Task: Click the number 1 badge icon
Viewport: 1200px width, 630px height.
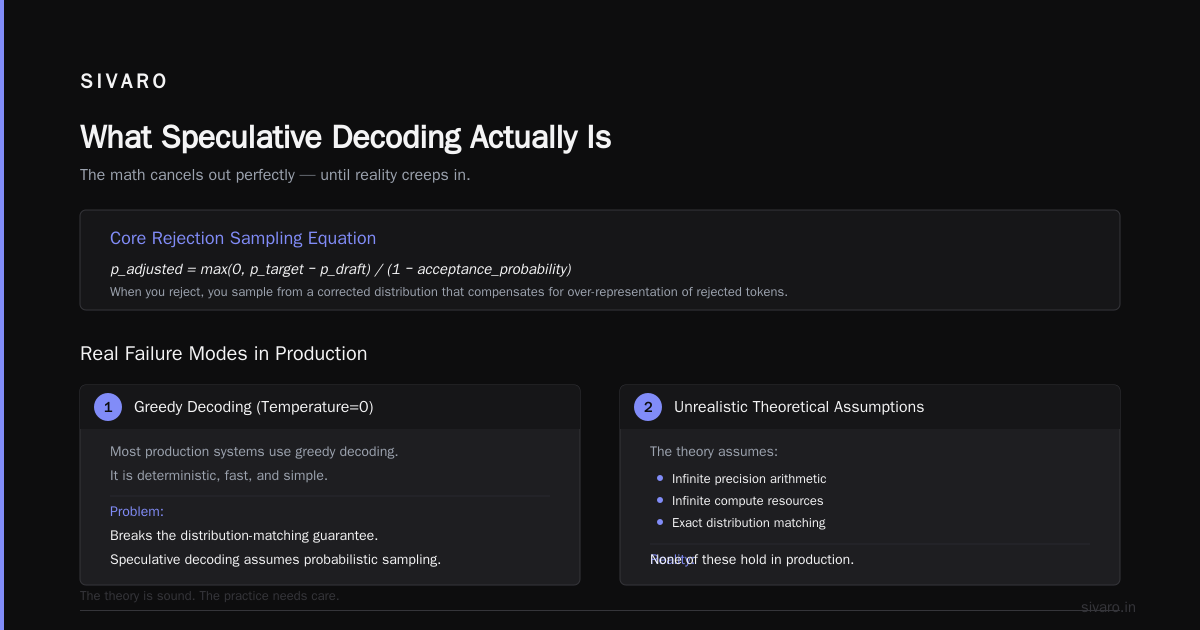Action: (x=108, y=407)
